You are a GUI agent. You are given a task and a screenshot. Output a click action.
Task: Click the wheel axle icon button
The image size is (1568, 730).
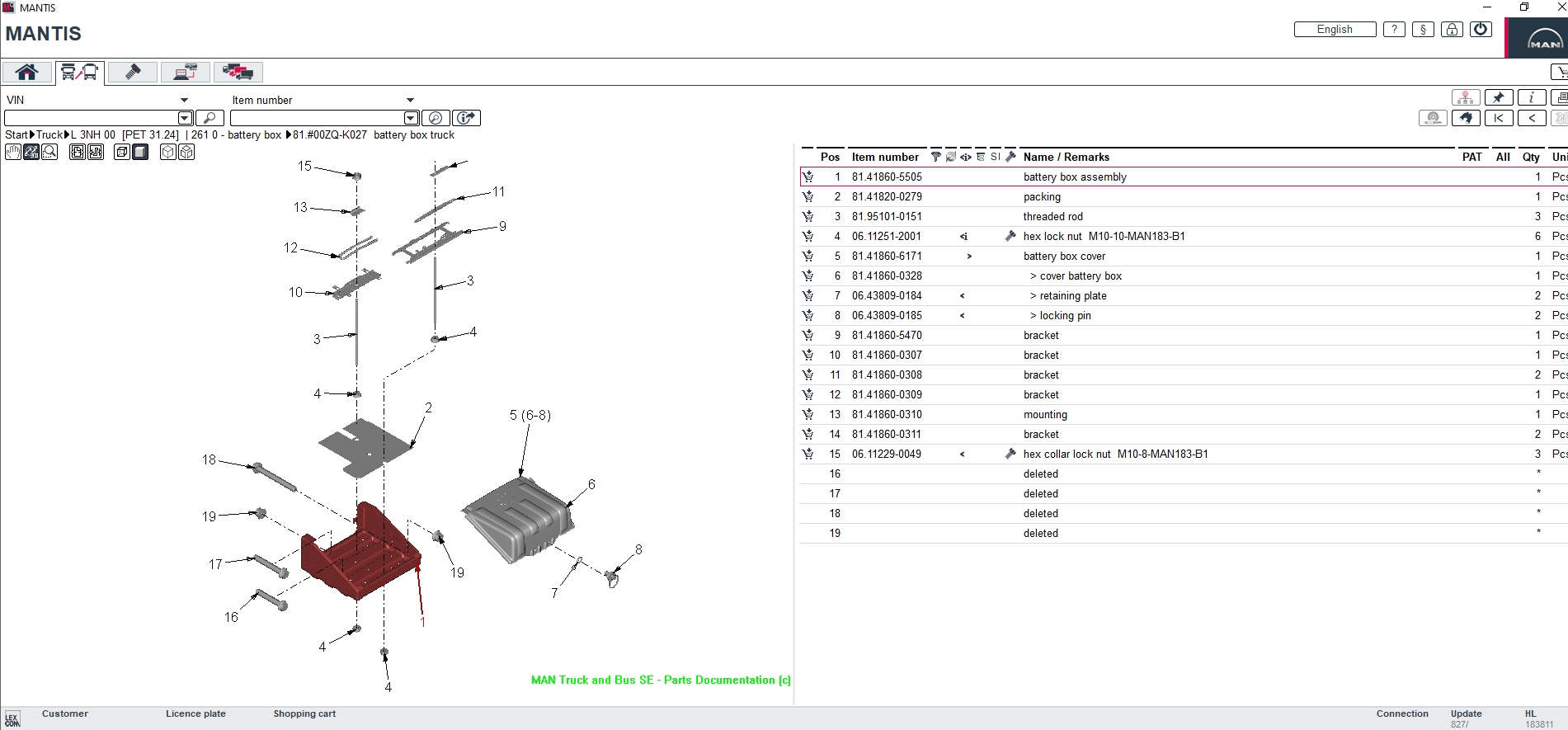pos(1433,118)
